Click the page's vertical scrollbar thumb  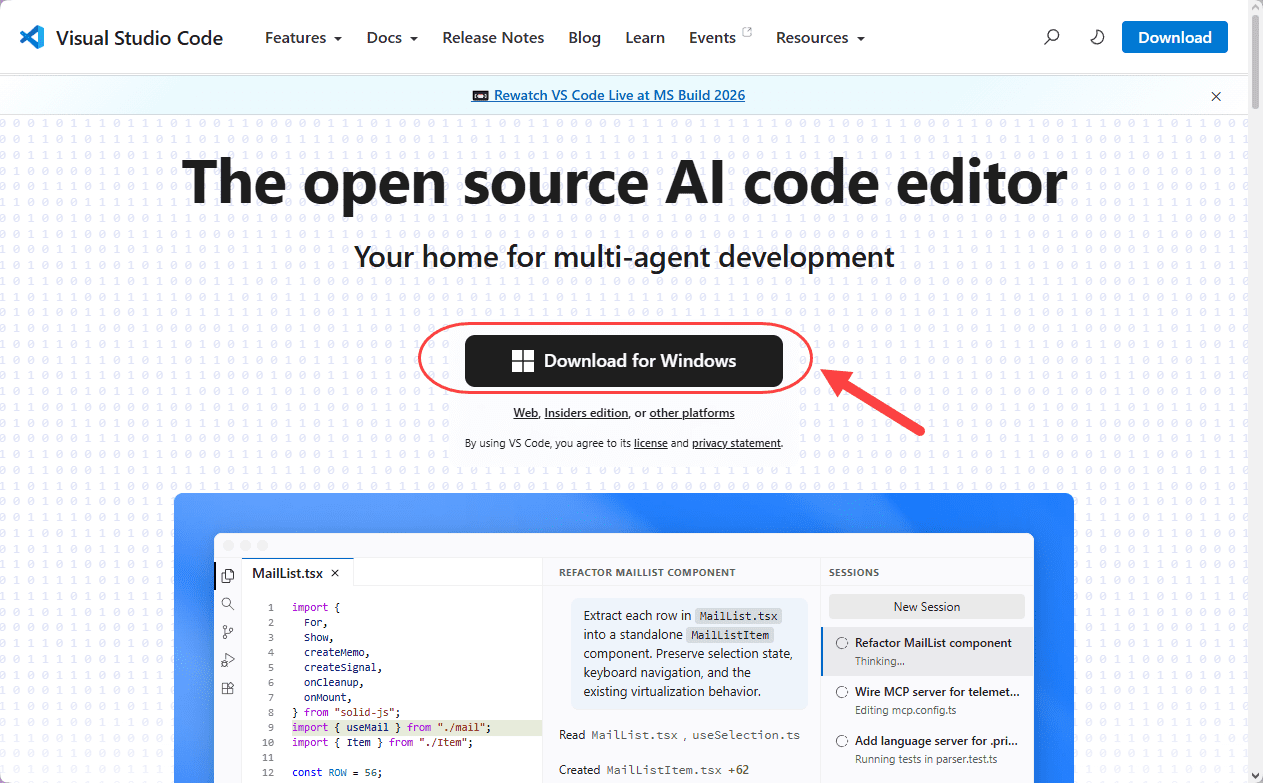[x=1256, y=60]
